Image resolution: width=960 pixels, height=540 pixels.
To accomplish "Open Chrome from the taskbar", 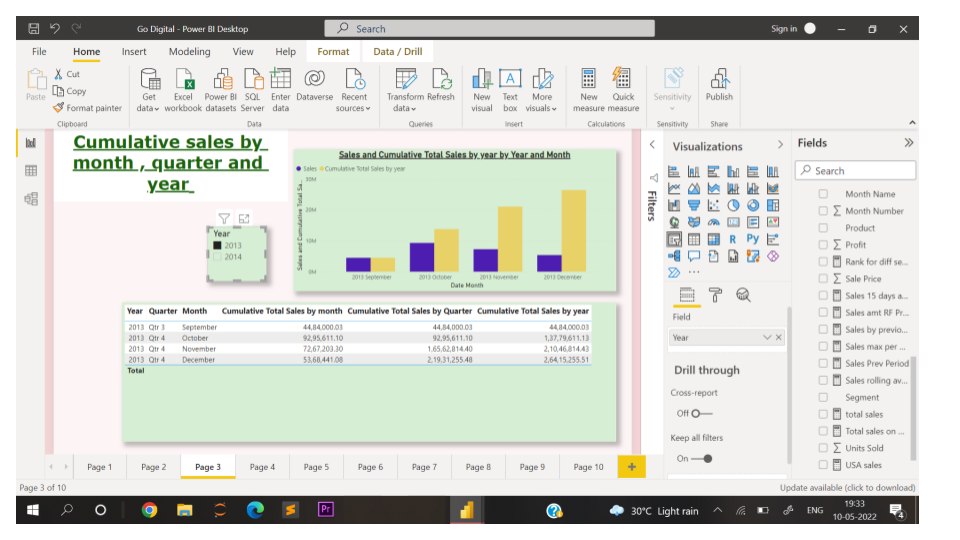I will tap(149, 509).
